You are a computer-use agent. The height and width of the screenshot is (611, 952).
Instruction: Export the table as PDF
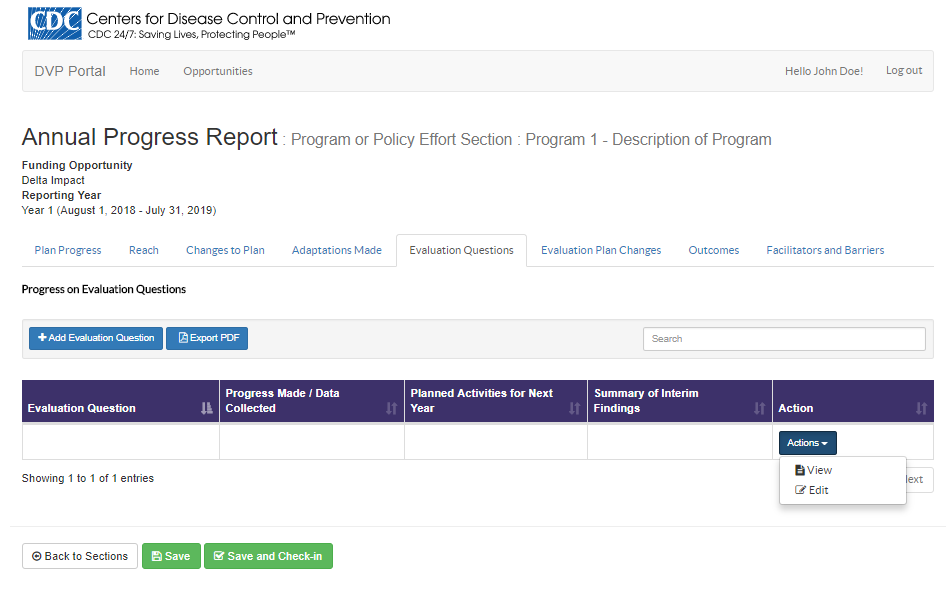pyautogui.click(x=207, y=338)
